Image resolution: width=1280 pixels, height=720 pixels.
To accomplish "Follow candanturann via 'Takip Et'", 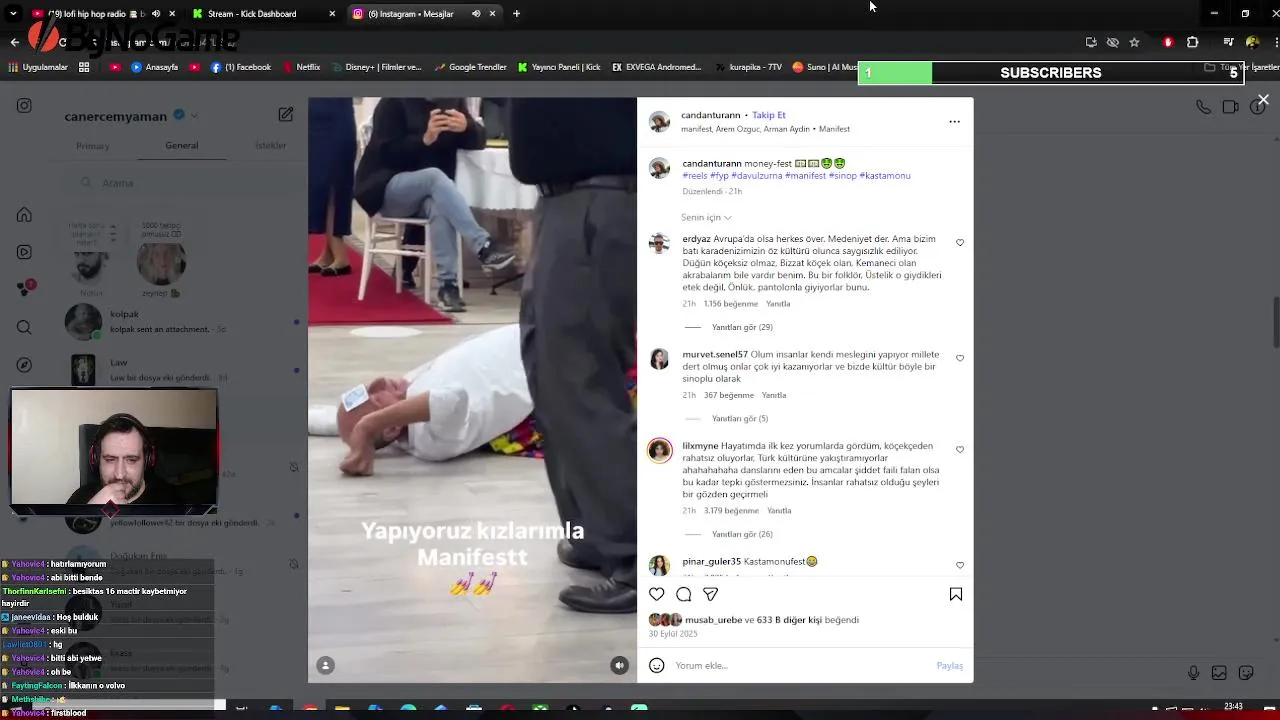I will coord(769,115).
